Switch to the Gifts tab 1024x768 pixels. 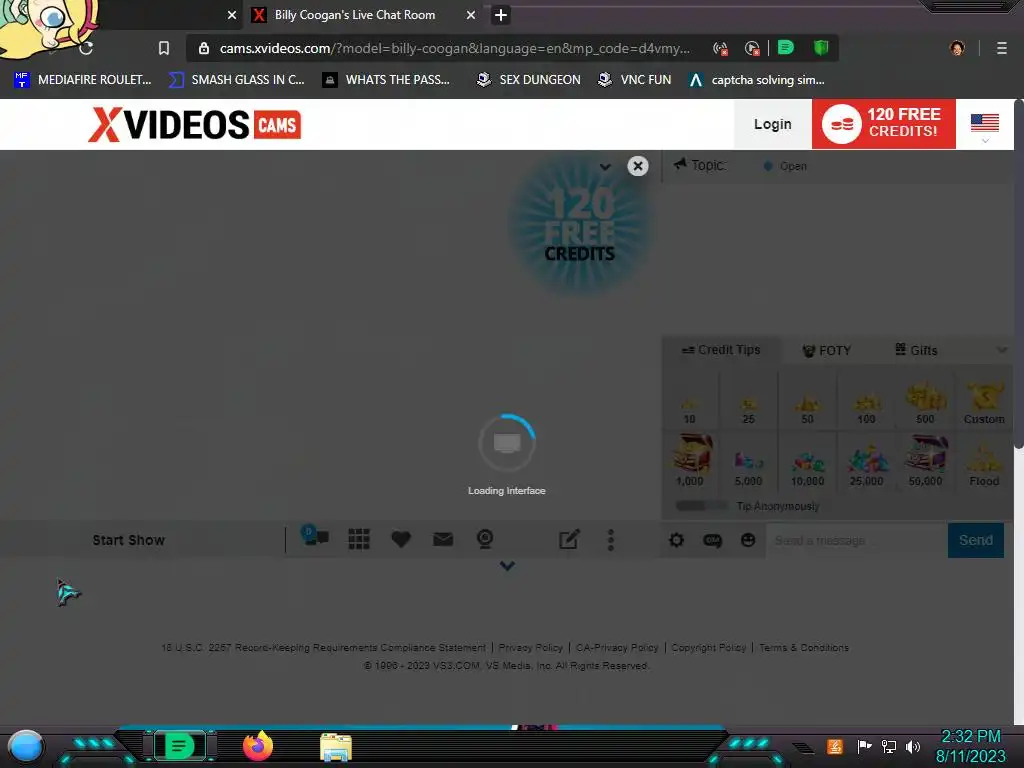tap(916, 350)
